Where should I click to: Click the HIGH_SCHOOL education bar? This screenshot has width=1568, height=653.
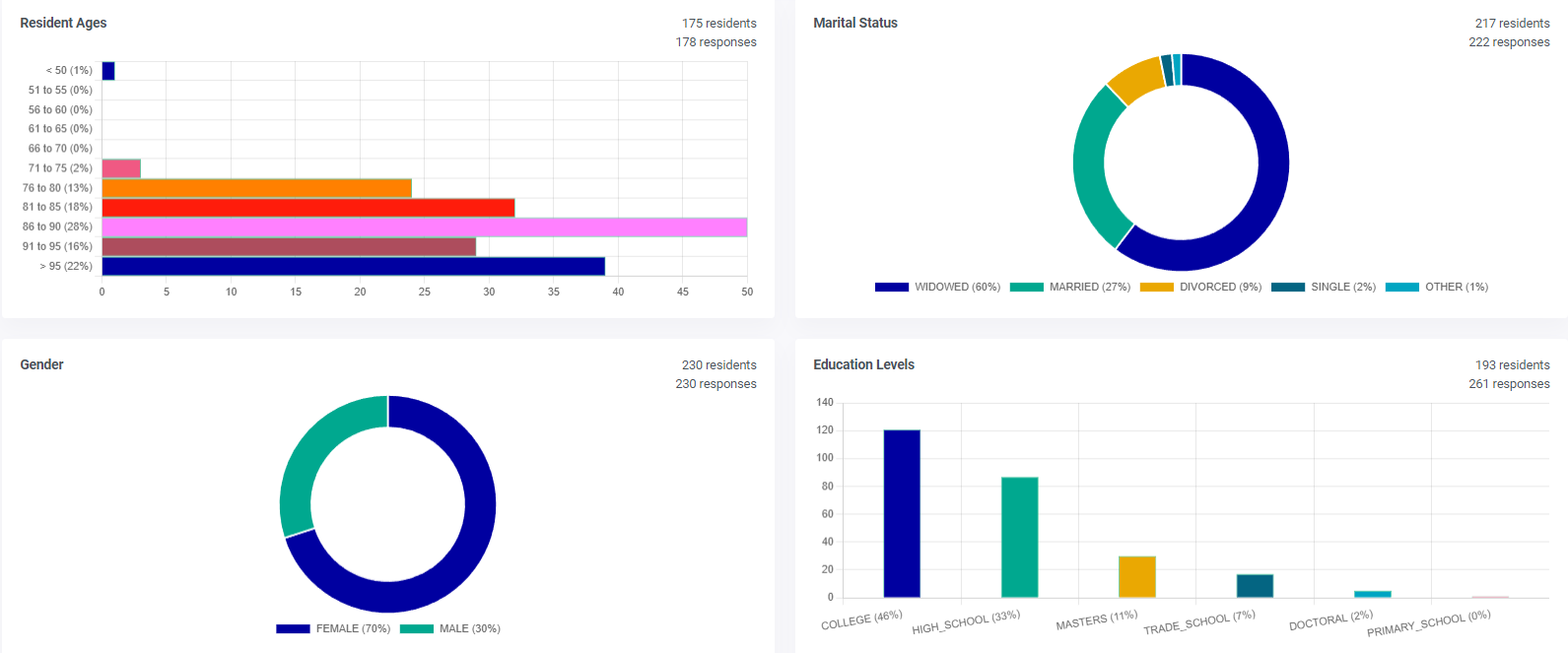tap(1020, 537)
